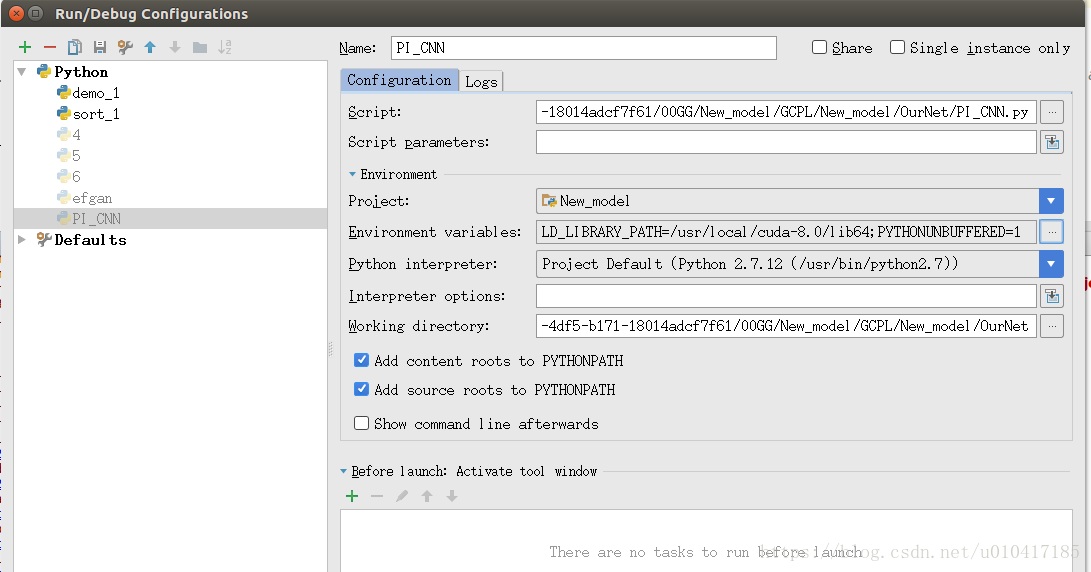
Task: Enable Single instance only
Action: [898, 47]
